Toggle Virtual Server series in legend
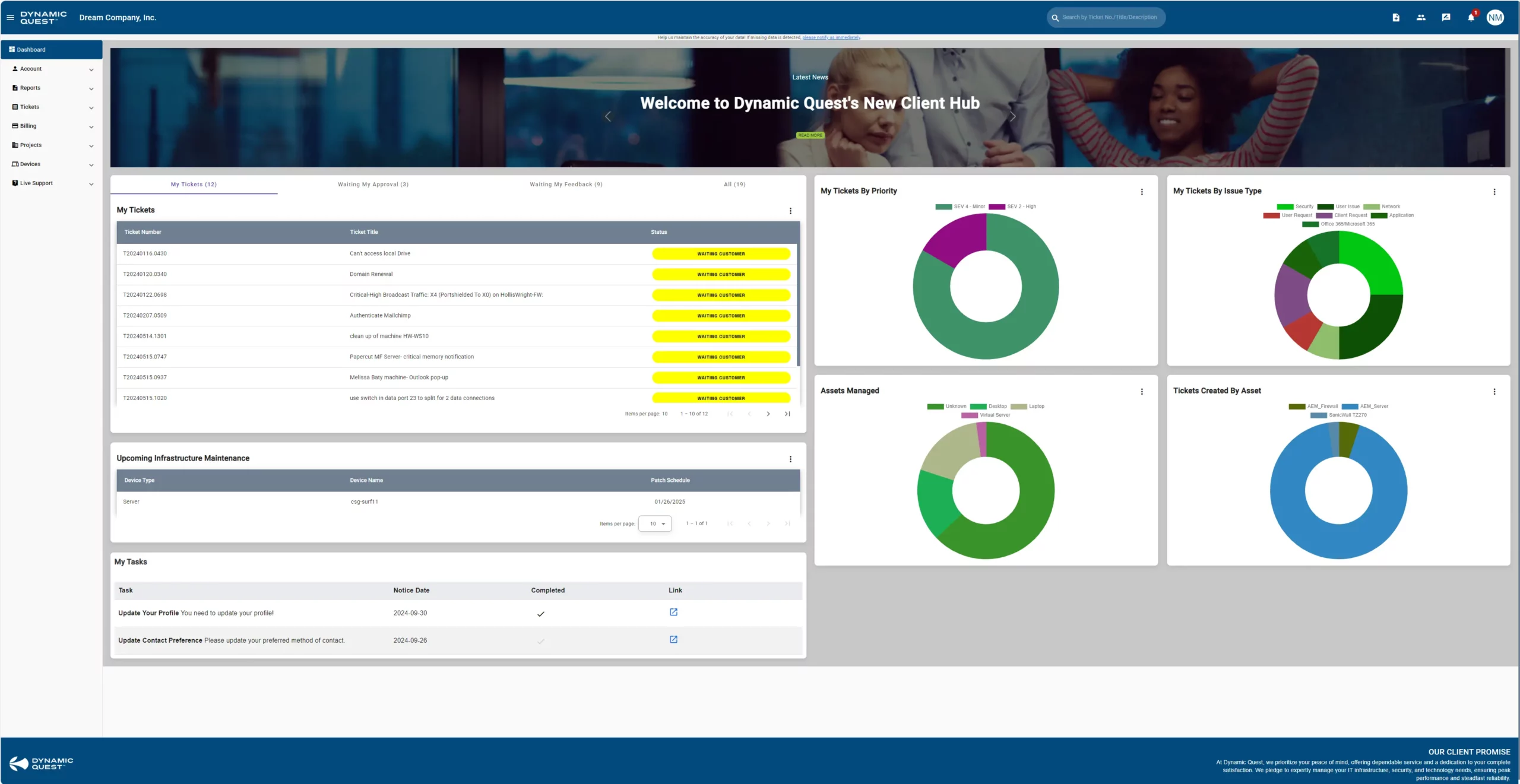 [x=986, y=415]
